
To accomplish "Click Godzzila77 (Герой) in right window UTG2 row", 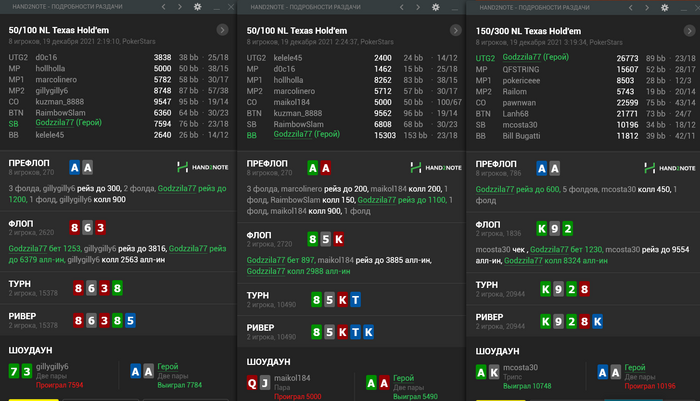I will [536, 57].
